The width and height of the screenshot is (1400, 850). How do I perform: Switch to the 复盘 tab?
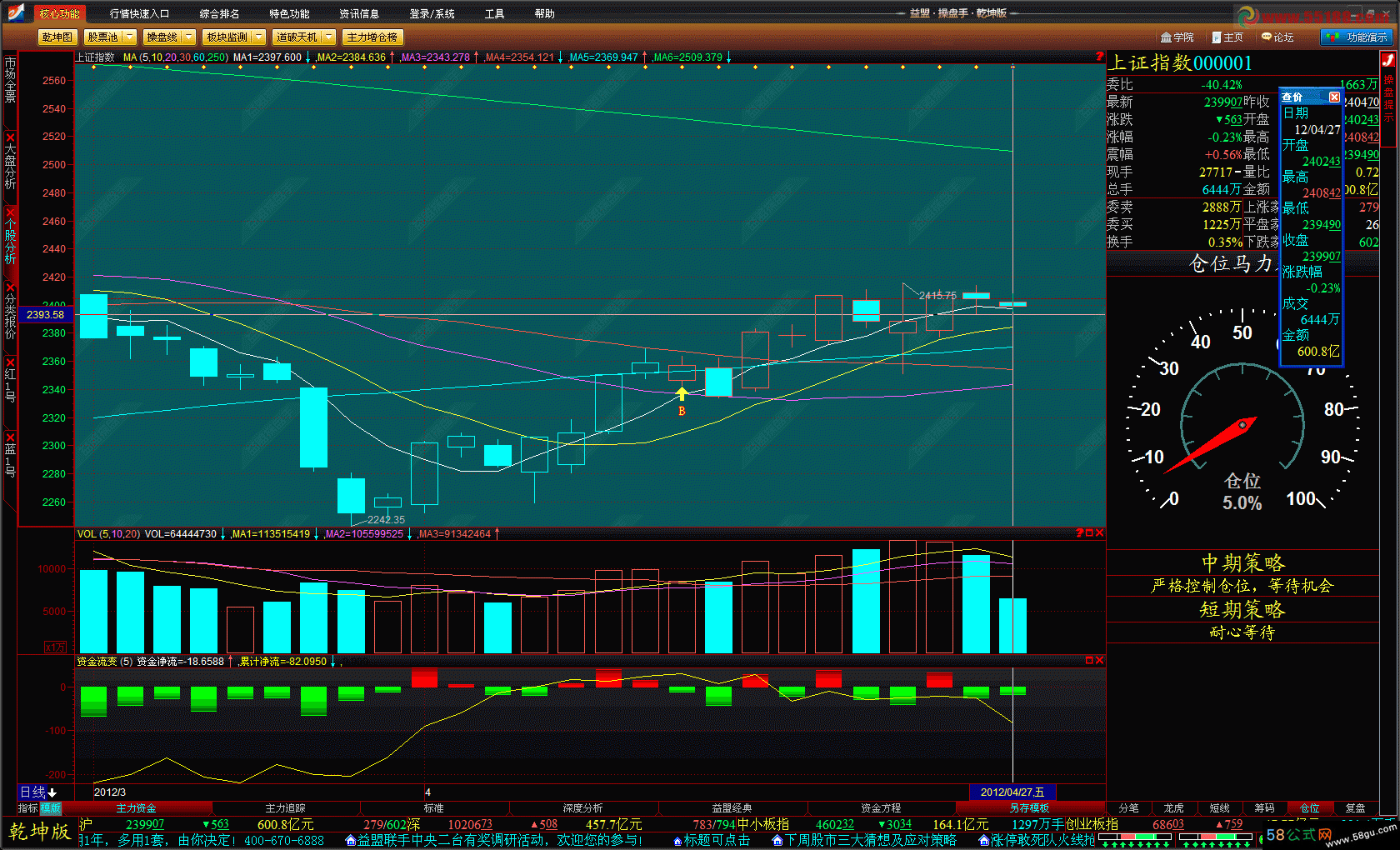pyautogui.click(x=1355, y=807)
